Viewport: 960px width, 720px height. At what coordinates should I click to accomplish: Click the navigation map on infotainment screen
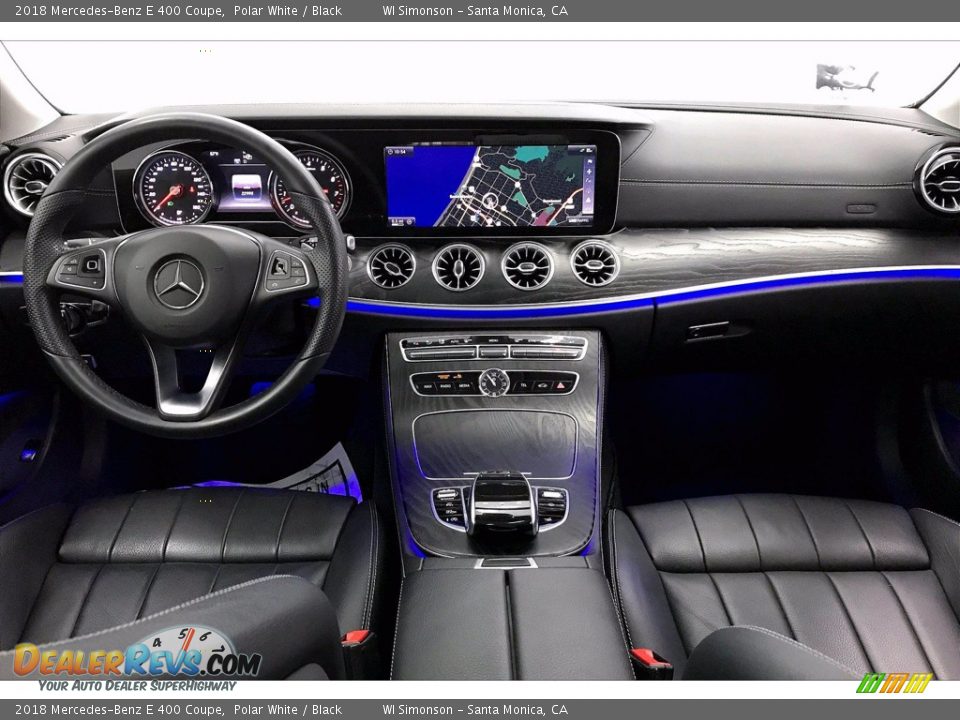click(490, 186)
